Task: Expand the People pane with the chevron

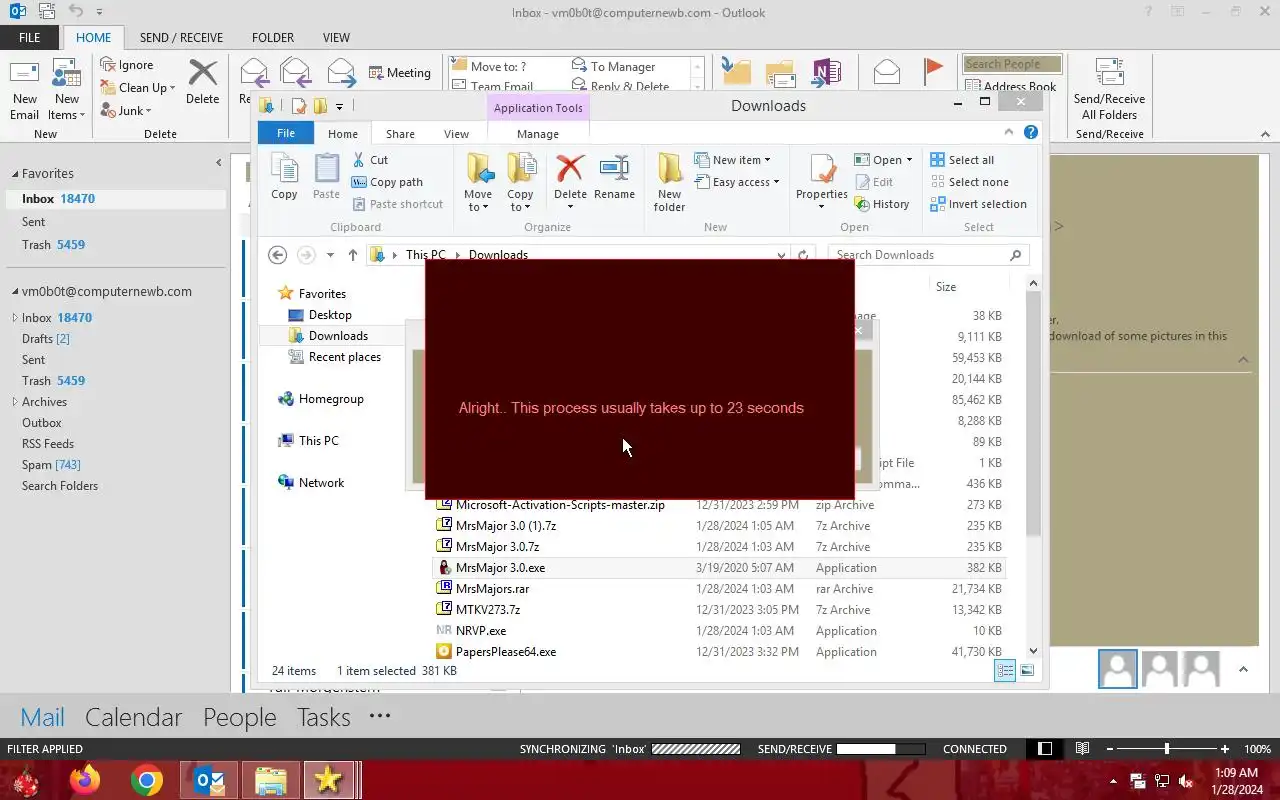Action: coord(1243,670)
